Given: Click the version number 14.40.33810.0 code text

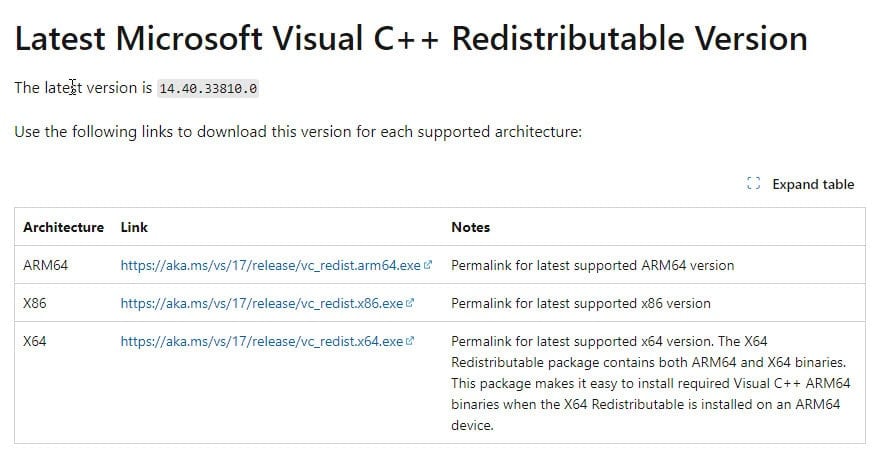Looking at the screenshot, I should [x=208, y=89].
